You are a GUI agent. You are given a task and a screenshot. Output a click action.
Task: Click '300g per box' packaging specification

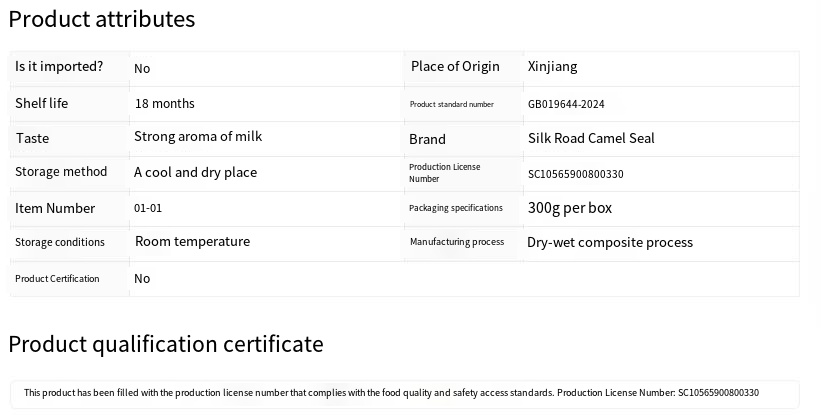[x=569, y=208]
